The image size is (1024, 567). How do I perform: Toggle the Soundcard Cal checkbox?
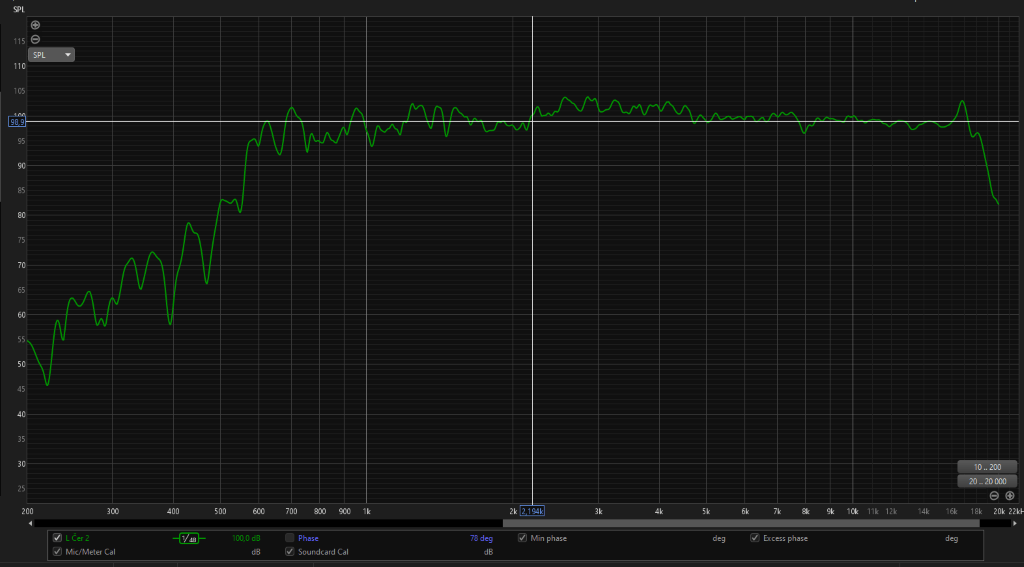(x=289, y=551)
